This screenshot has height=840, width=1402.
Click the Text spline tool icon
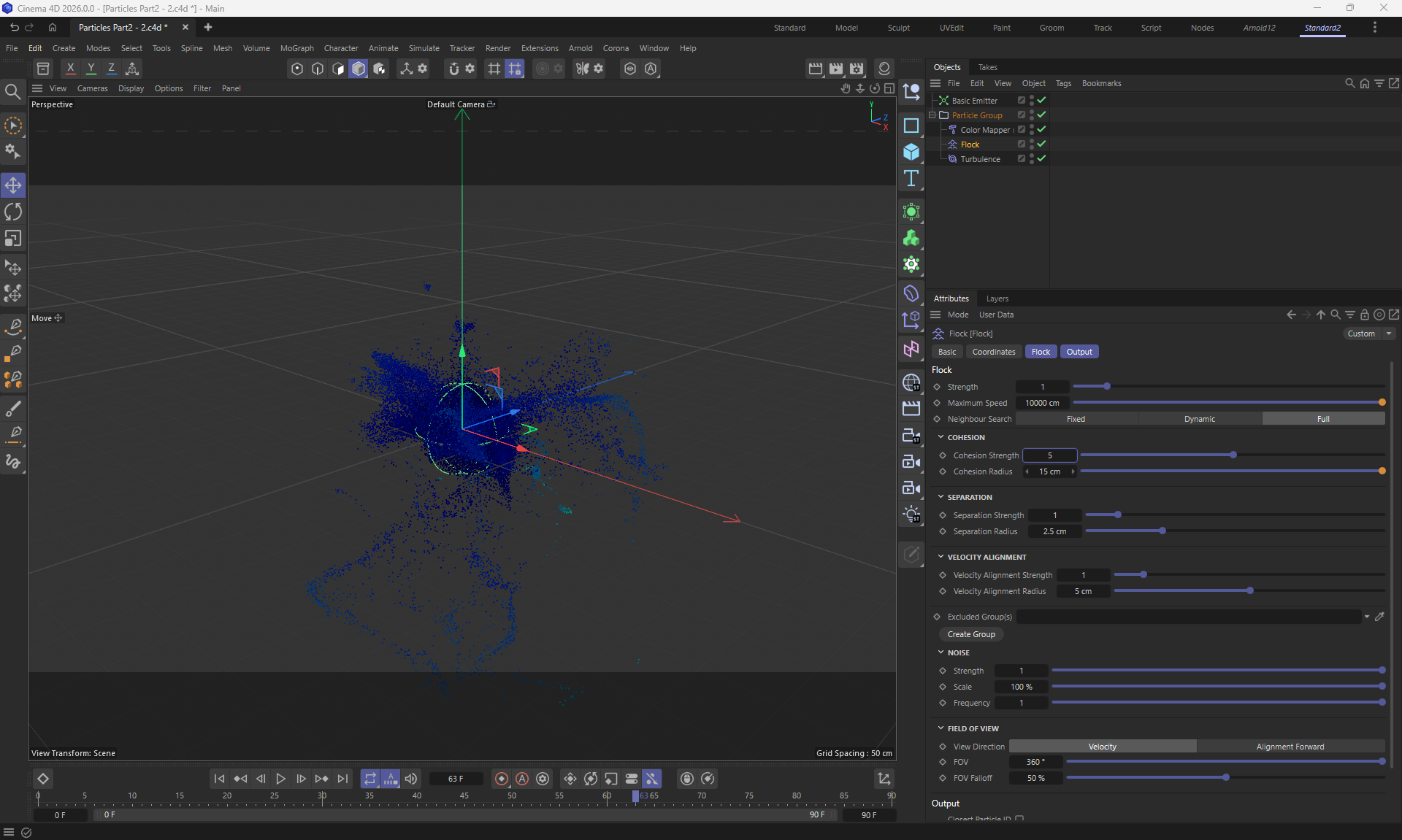coord(911,179)
